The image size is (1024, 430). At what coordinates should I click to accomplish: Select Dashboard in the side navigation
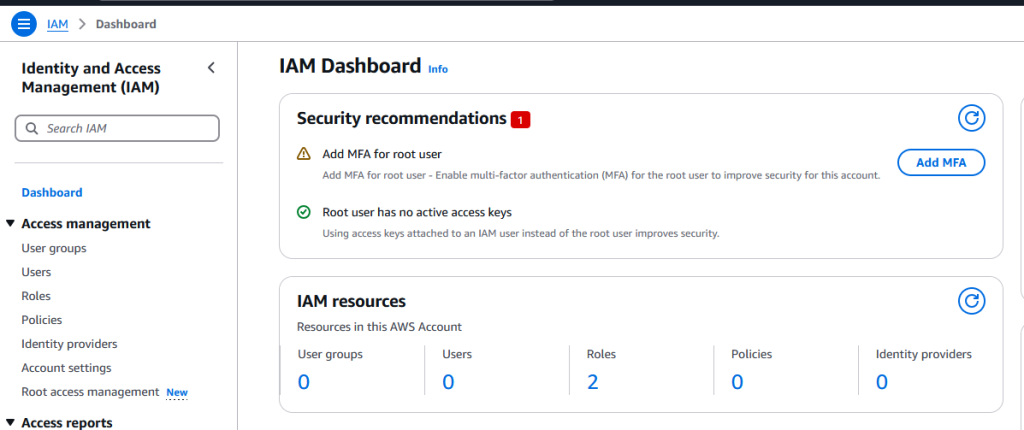click(52, 193)
